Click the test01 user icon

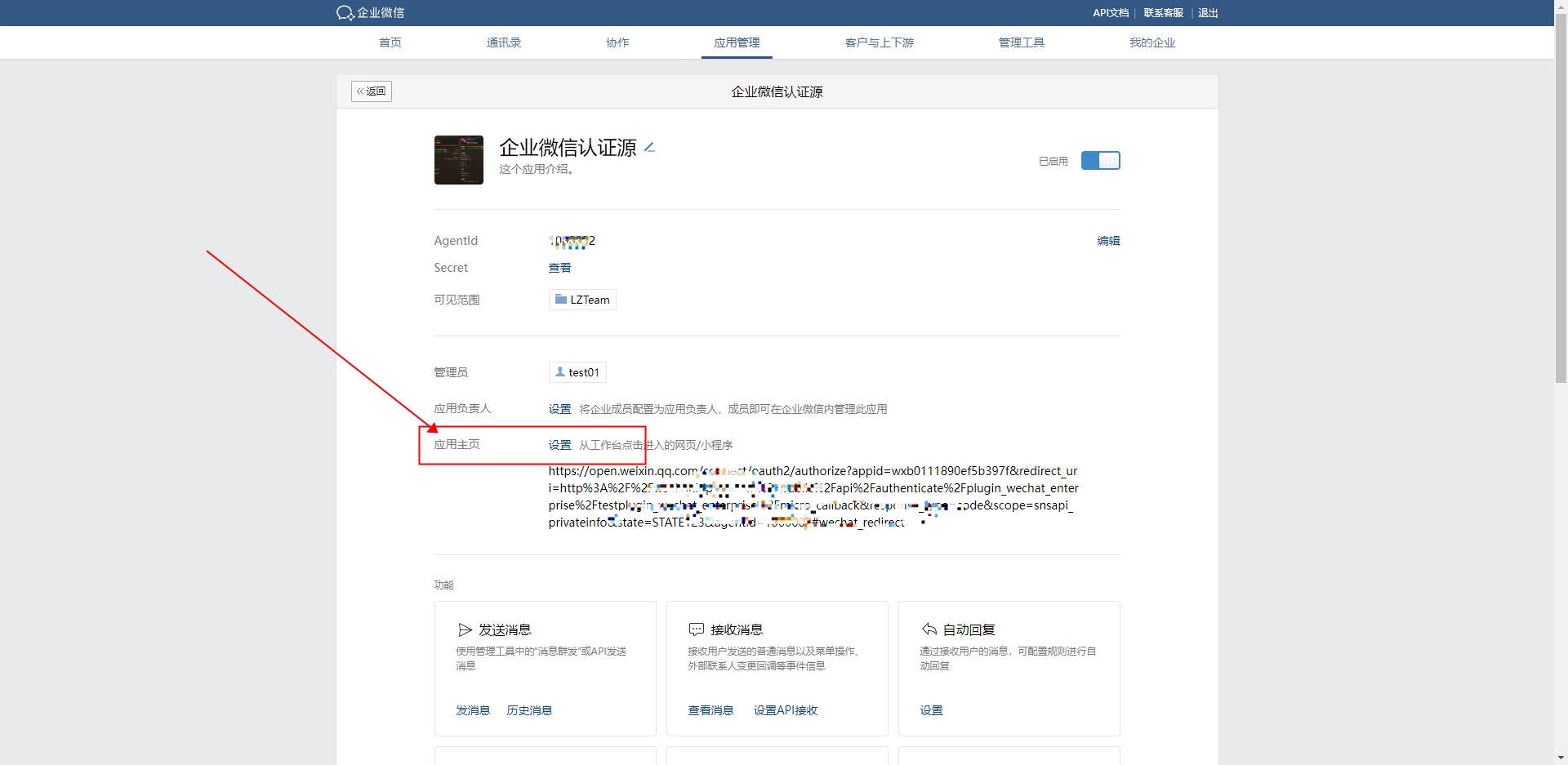[x=560, y=372]
